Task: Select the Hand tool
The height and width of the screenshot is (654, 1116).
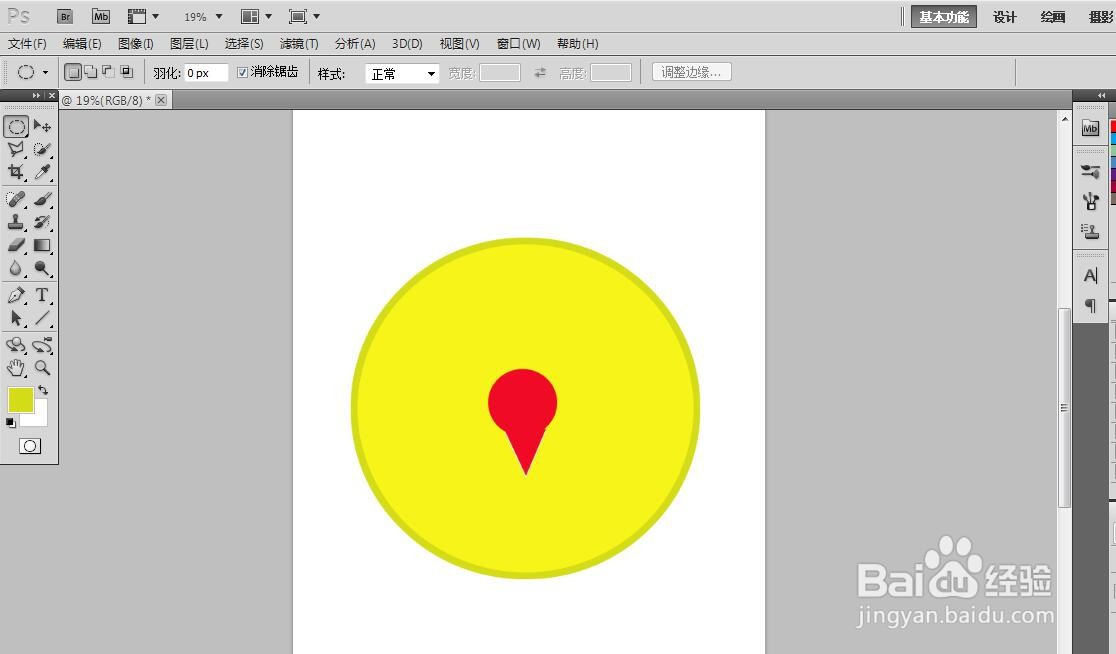Action: coord(16,368)
